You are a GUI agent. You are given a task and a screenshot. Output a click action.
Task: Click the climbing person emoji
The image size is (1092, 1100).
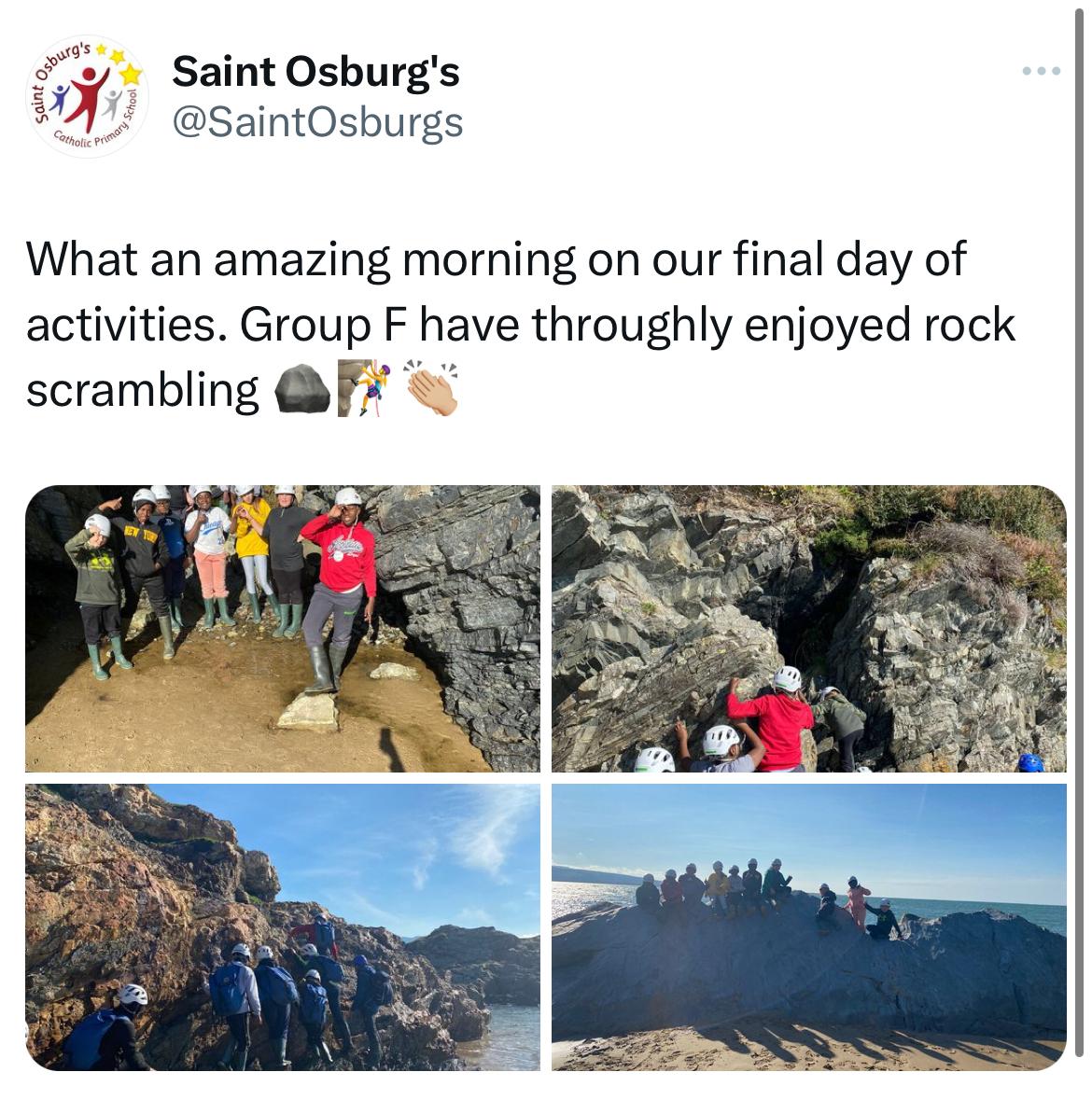pos(363,389)
